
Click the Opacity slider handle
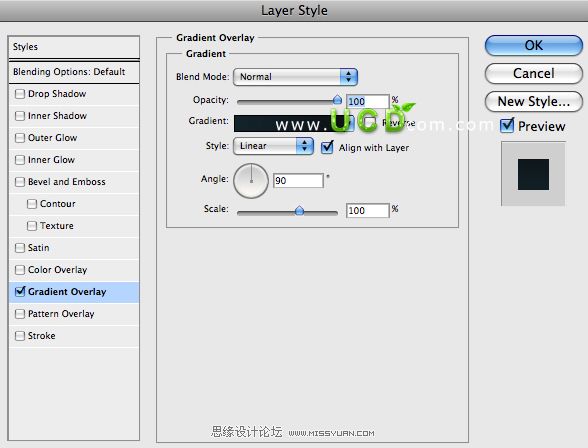(x=337, y=100)
